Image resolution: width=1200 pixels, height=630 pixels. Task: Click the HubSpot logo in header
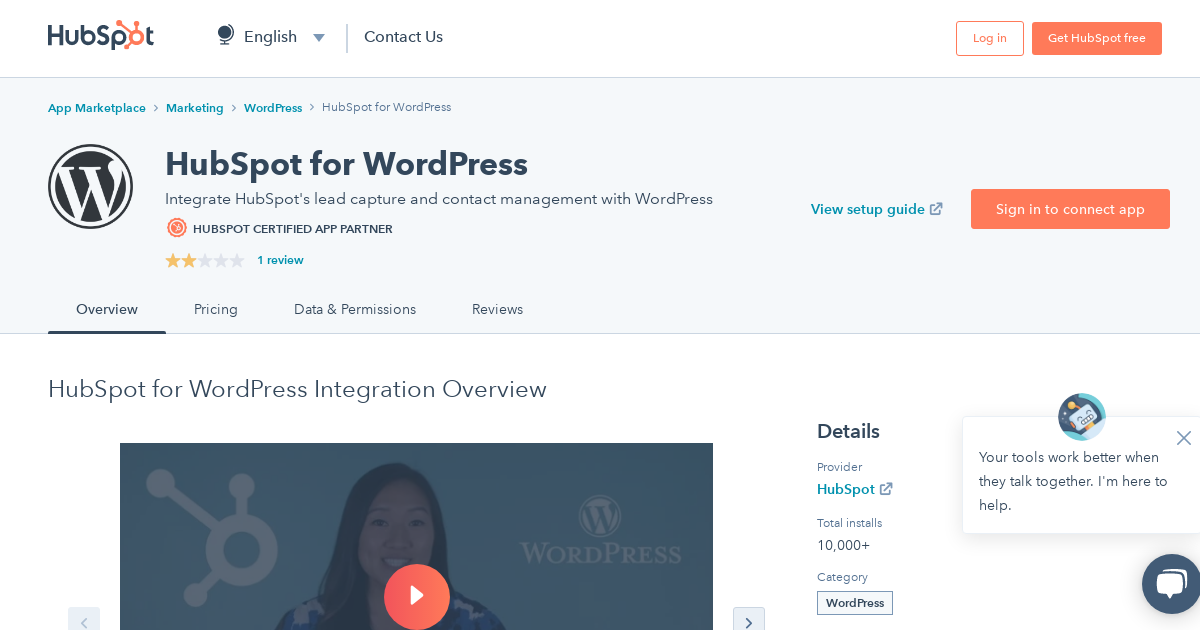pyautogui.click(x=100, y=36)
